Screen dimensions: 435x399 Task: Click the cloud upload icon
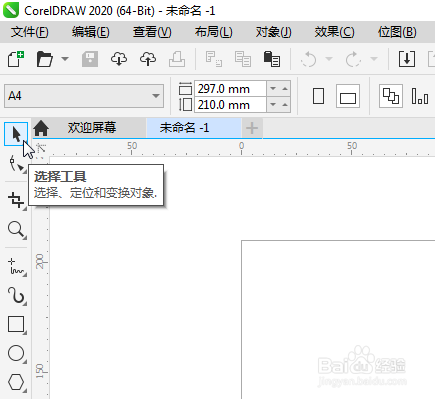click(148, 59)
